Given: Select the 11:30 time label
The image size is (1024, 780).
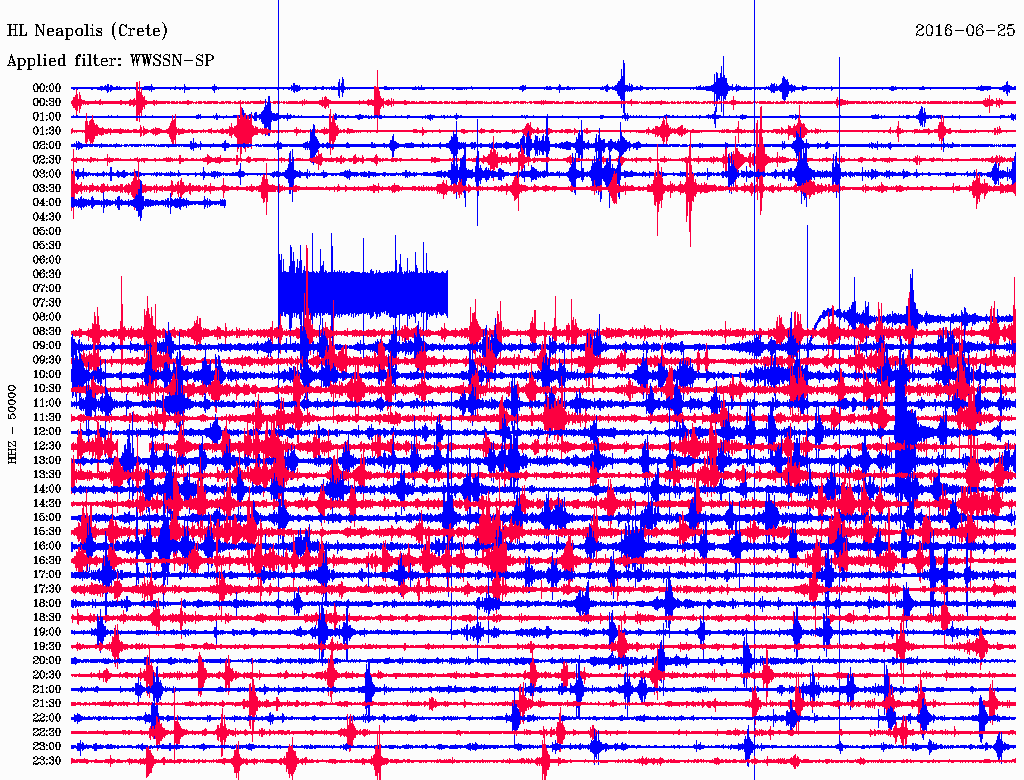Looking at the screenshot, I should tap(47, 417).
